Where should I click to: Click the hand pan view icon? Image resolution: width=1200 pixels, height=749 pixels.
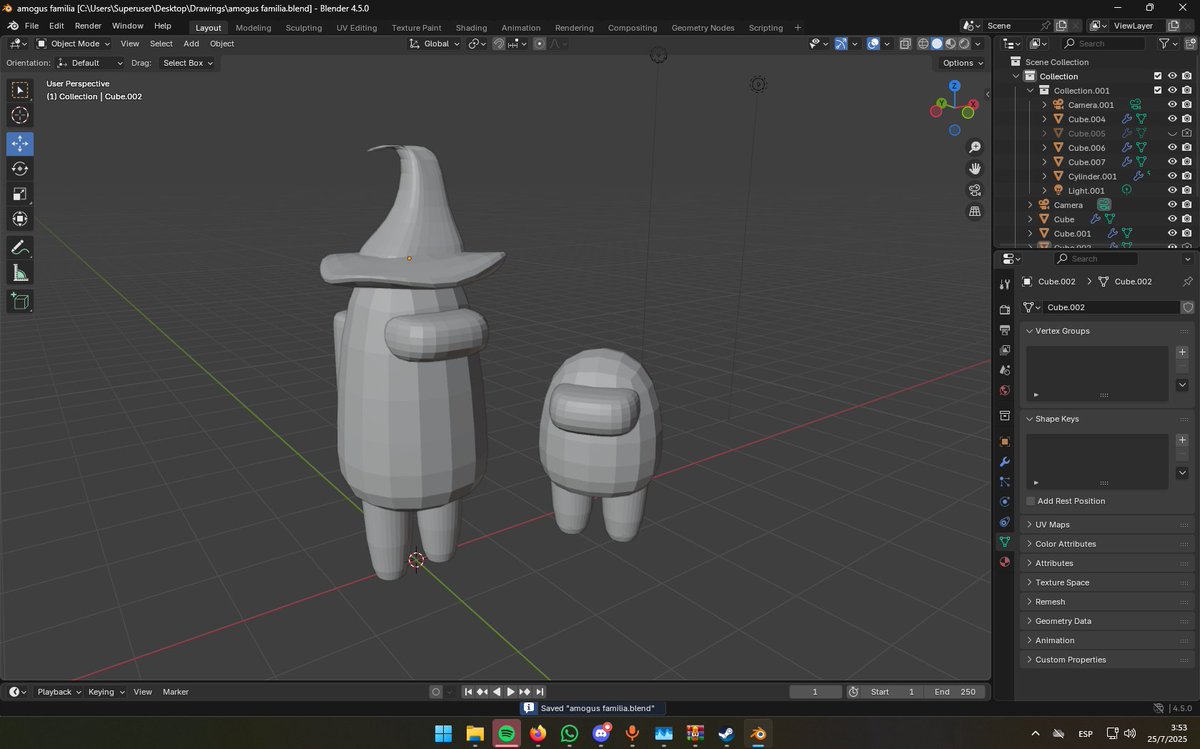click(x=975, y=169)
